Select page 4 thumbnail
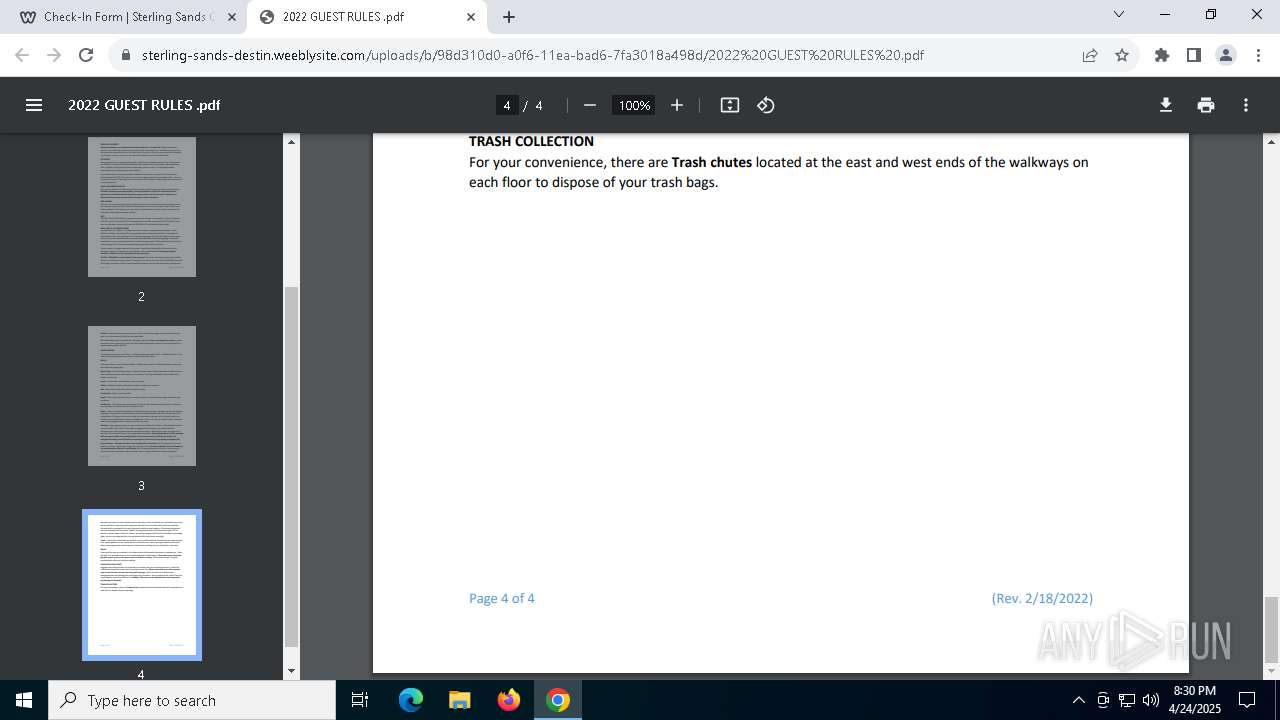 142,585
